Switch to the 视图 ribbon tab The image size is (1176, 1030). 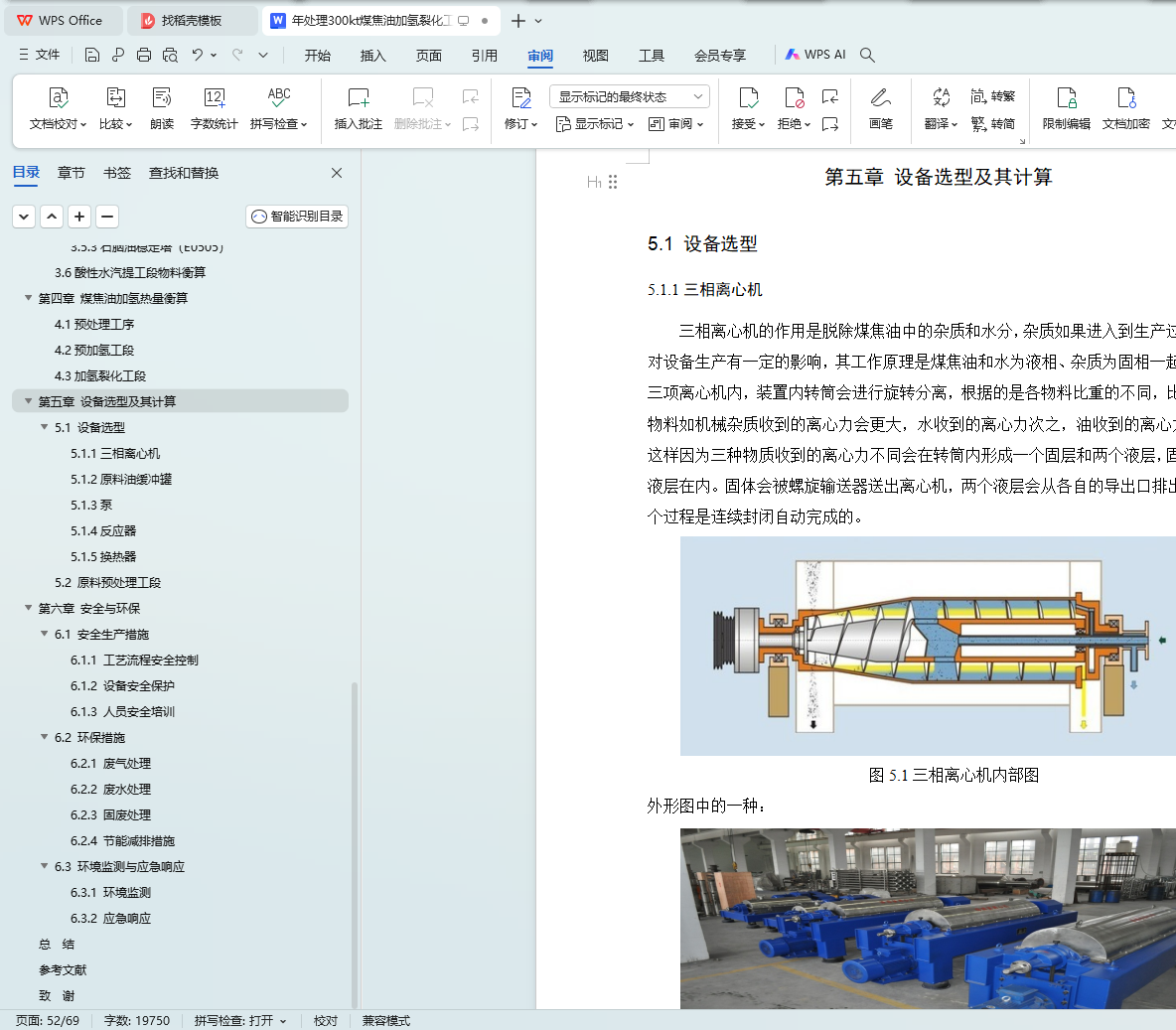596,56
